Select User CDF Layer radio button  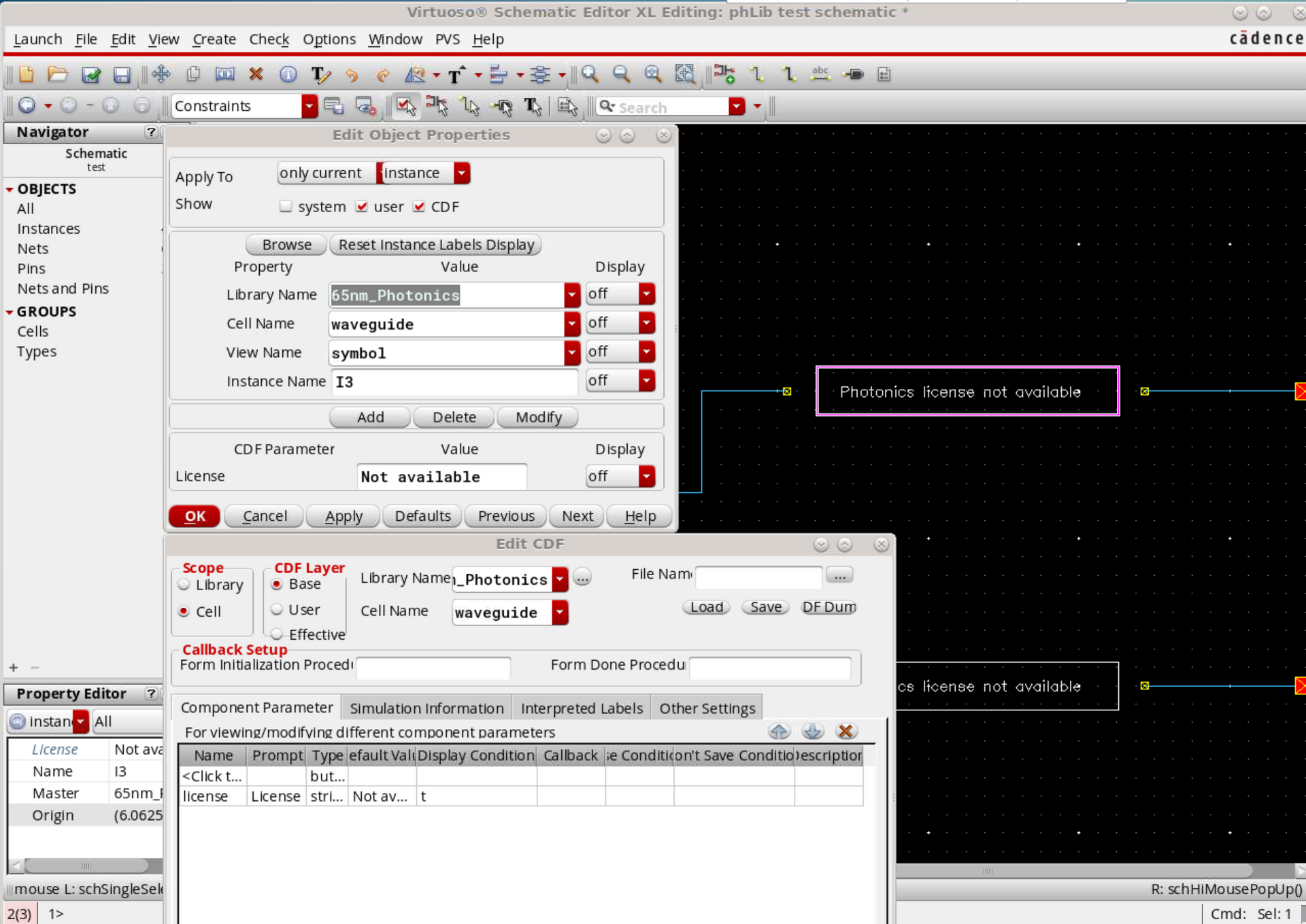(277, 609)
